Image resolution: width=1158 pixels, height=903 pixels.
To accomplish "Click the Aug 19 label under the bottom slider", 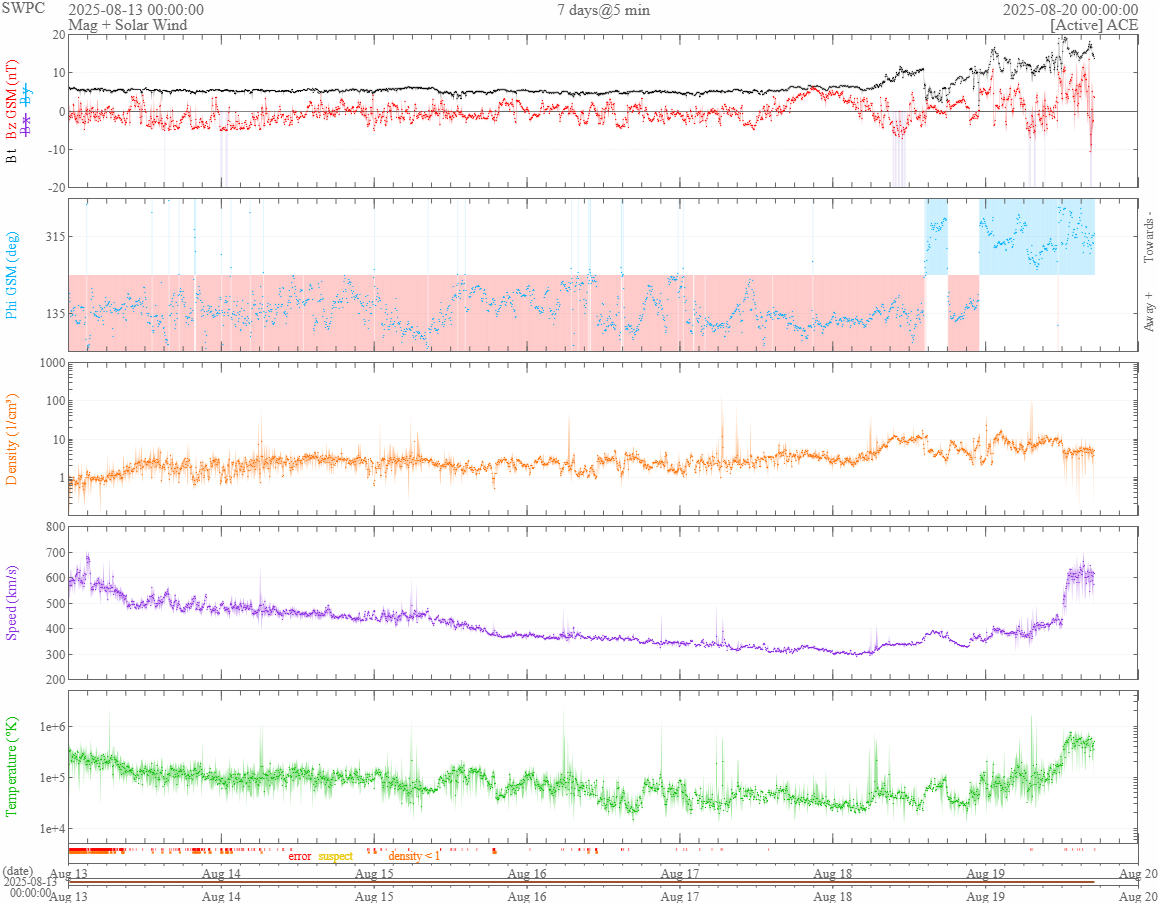I will pos(986,896).
